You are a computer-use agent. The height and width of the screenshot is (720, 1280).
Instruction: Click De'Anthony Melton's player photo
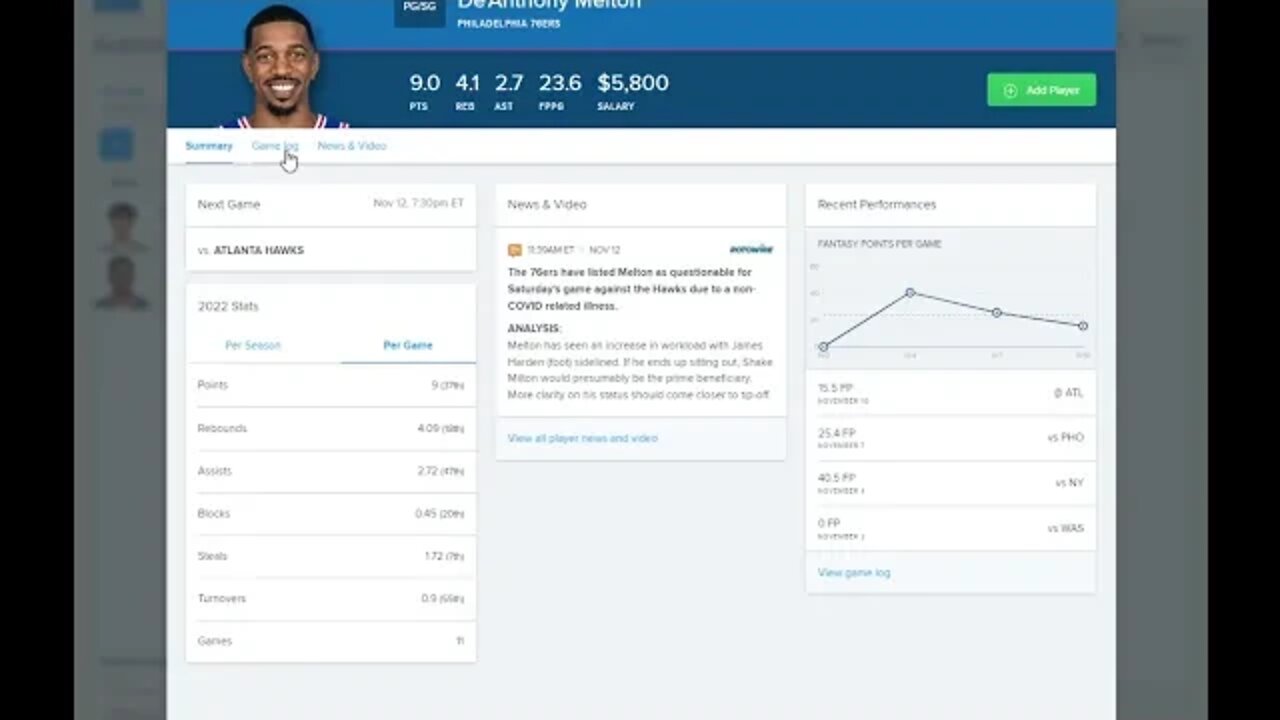click(x=282, y=68)
